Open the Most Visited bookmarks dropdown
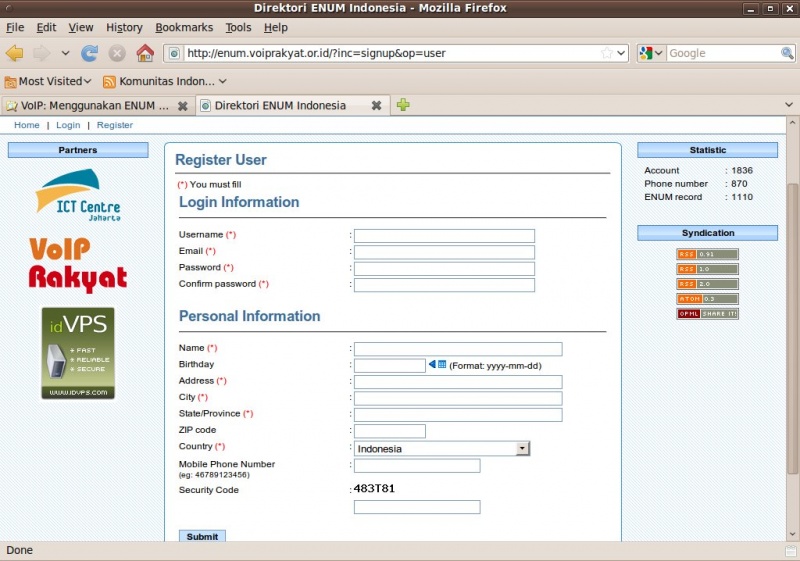The image size is (800, 561). pyautogui.click(x=48, y=81)
